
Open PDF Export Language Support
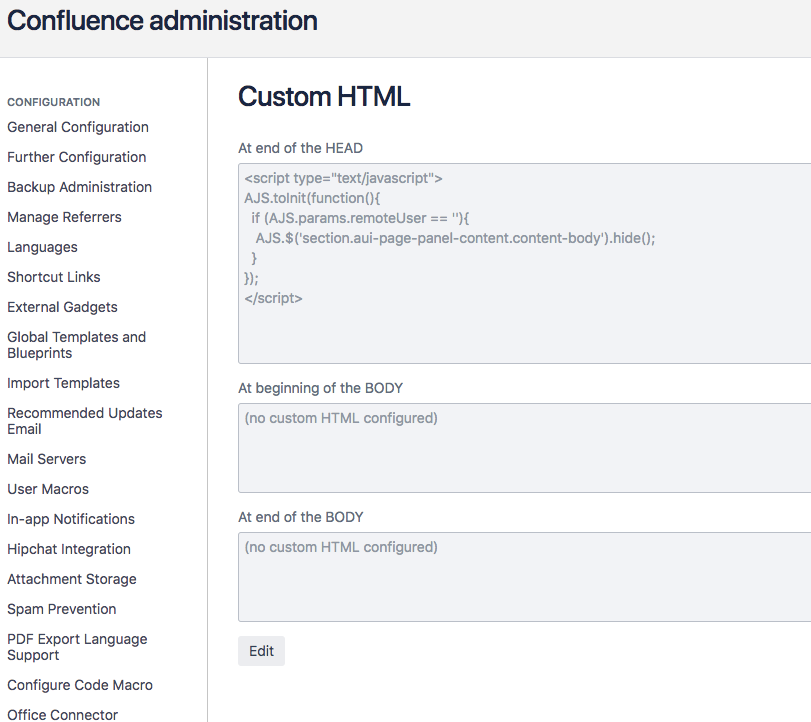click(77, 646)
